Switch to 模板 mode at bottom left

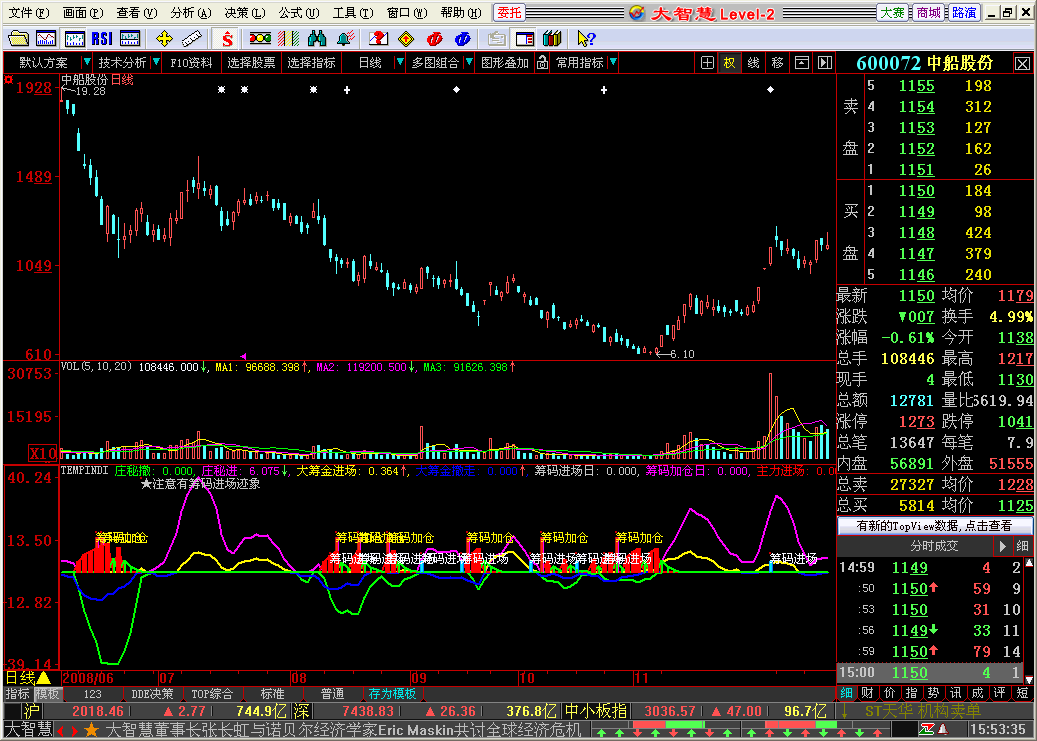[48, 693]
